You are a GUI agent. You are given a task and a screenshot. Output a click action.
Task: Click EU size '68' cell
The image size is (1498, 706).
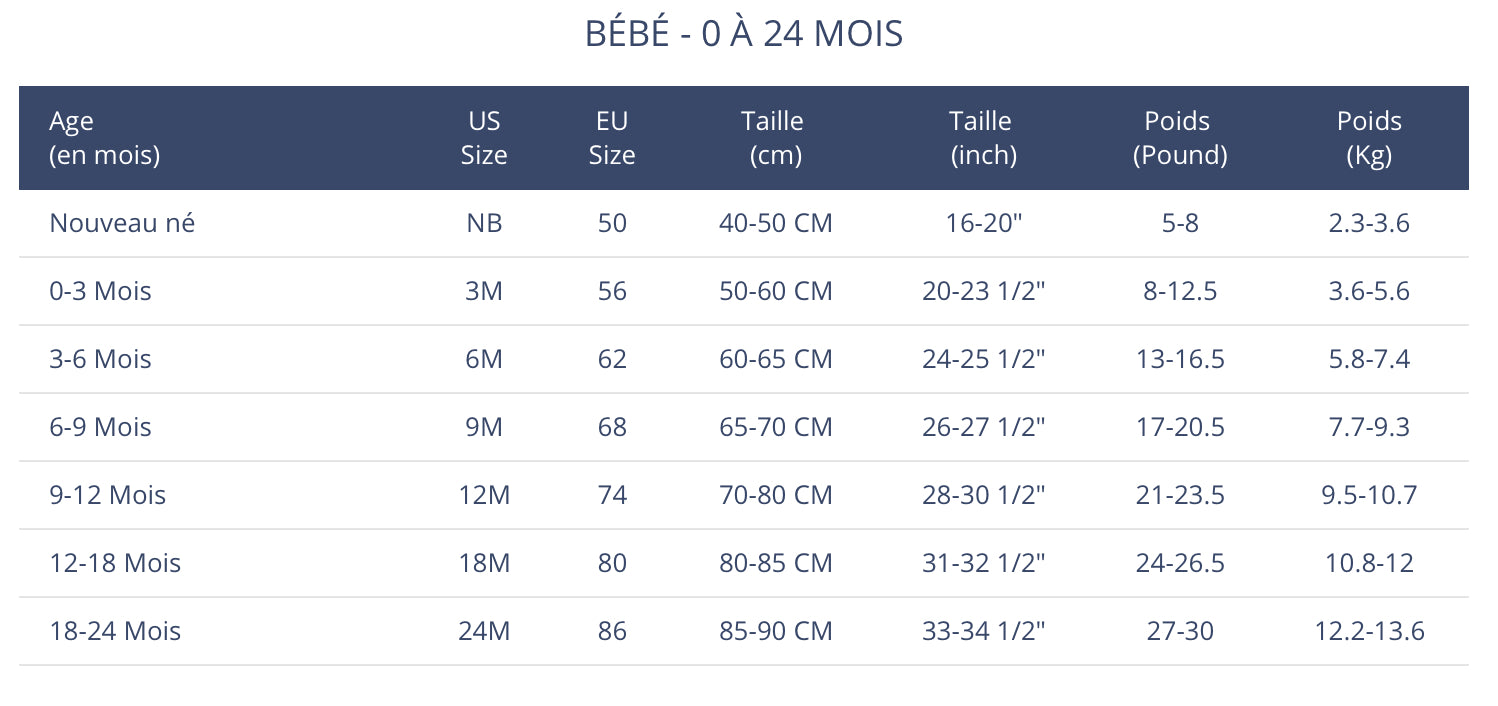(612, 427)
